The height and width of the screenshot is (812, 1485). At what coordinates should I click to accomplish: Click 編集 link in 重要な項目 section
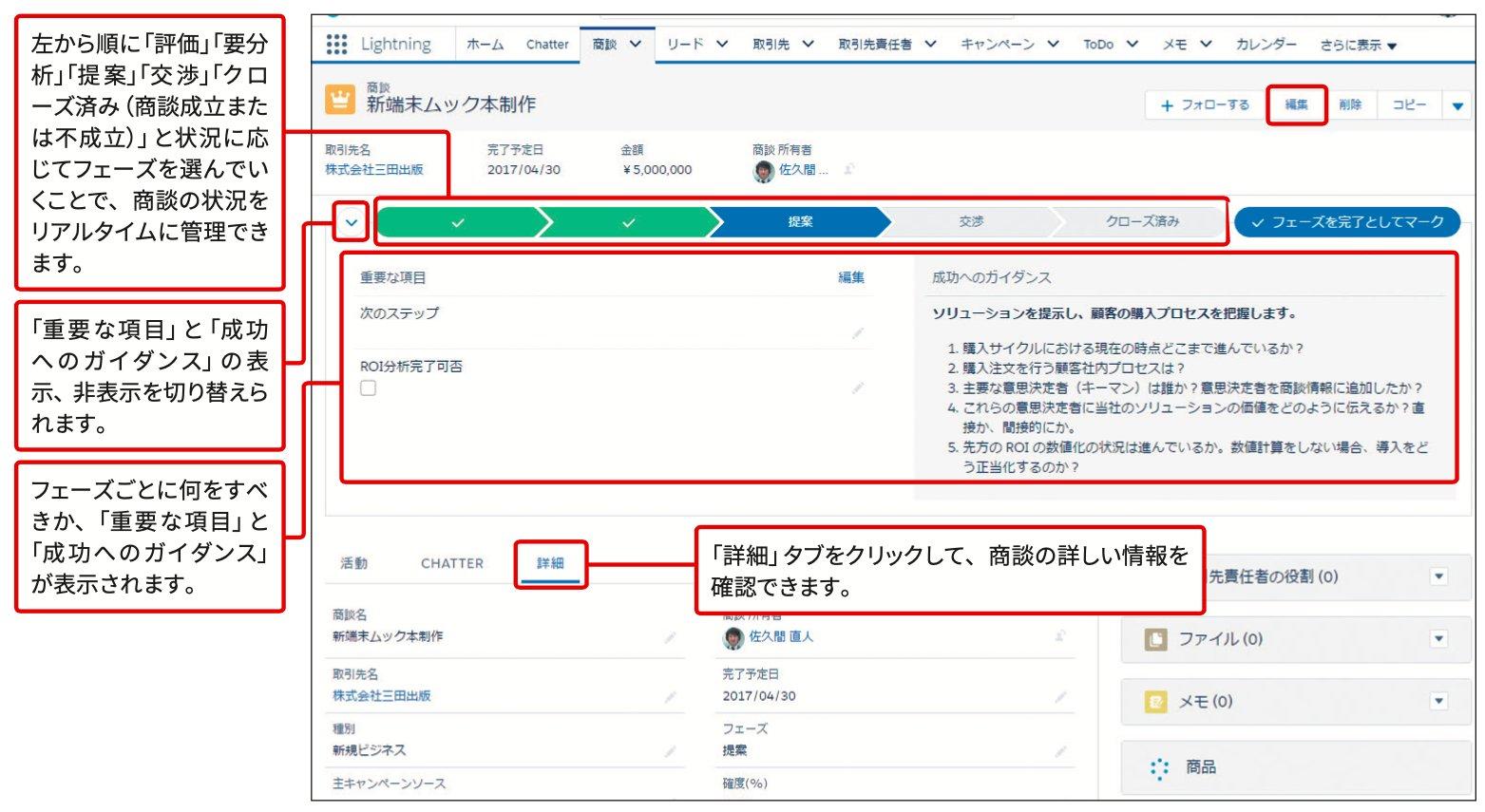pos(851,277)
